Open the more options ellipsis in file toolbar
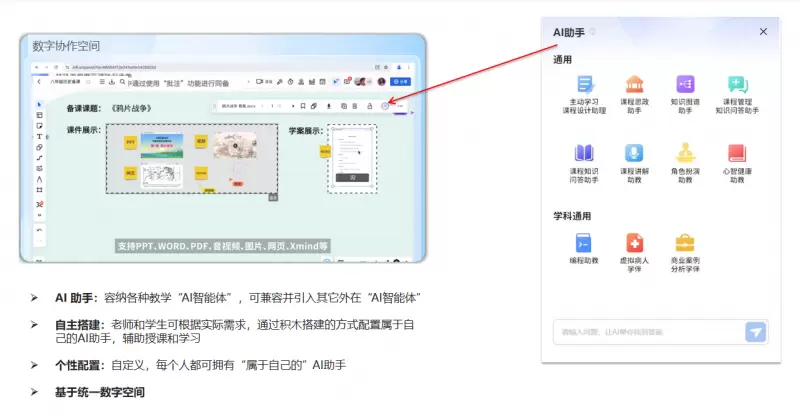Image resolution: width=800 pixels, height=417 pixels. 400,106
